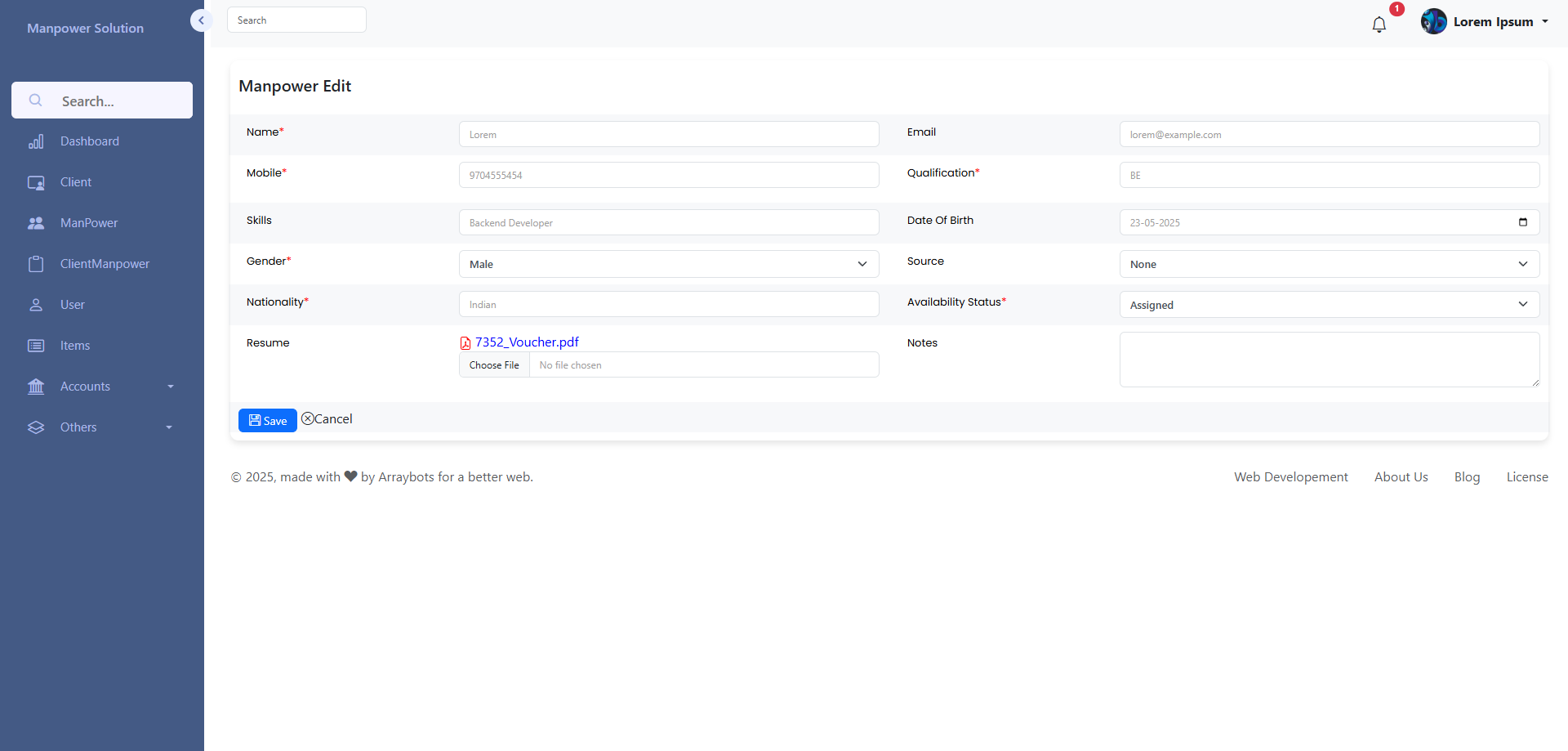Image resolution: width=1568 pixels, height=751 pixels.
Task: Click the ManPower people icon
Action: pyautogui.click(x=36, y=223)
